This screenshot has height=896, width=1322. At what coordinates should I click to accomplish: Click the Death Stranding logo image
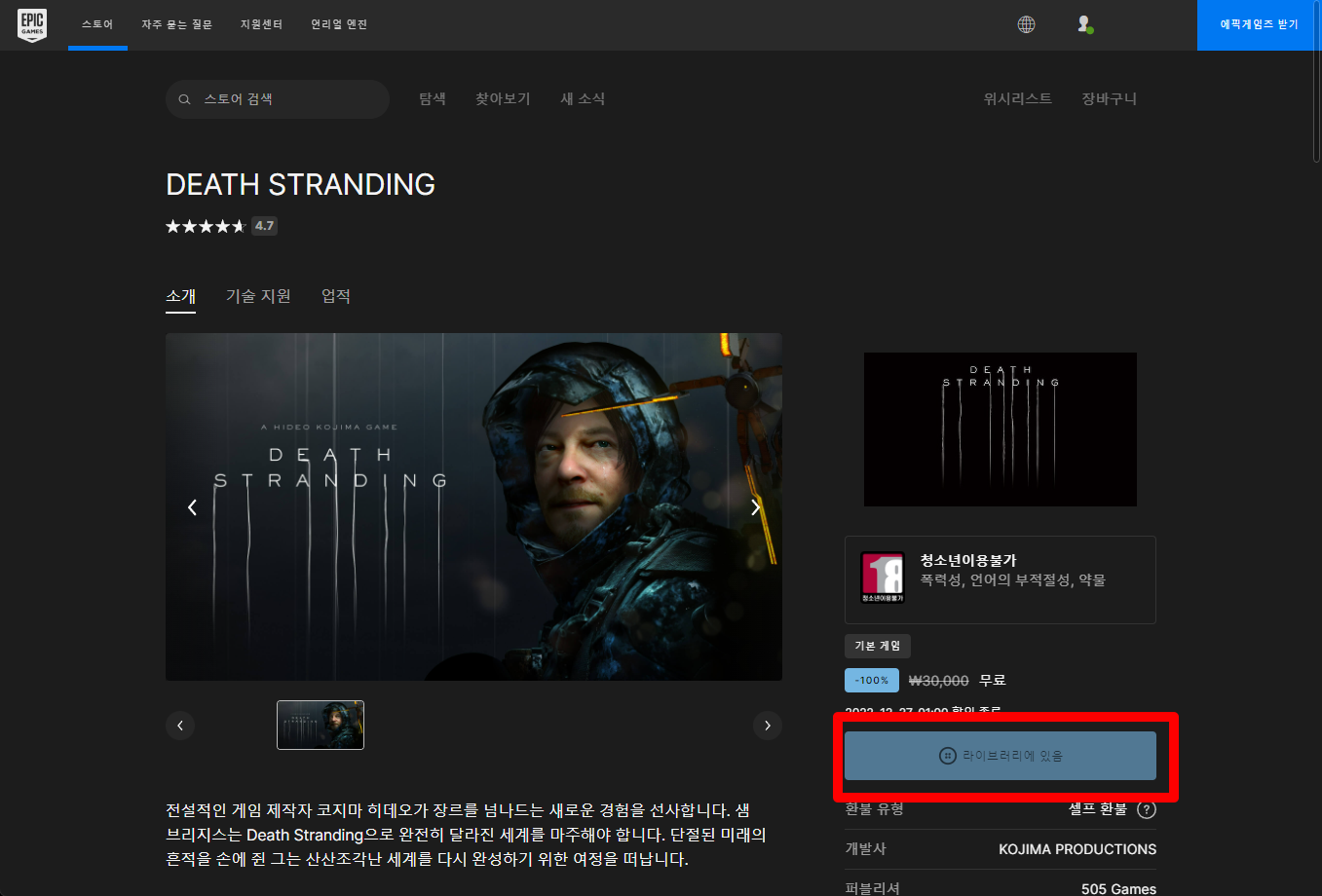[1001, 429]
